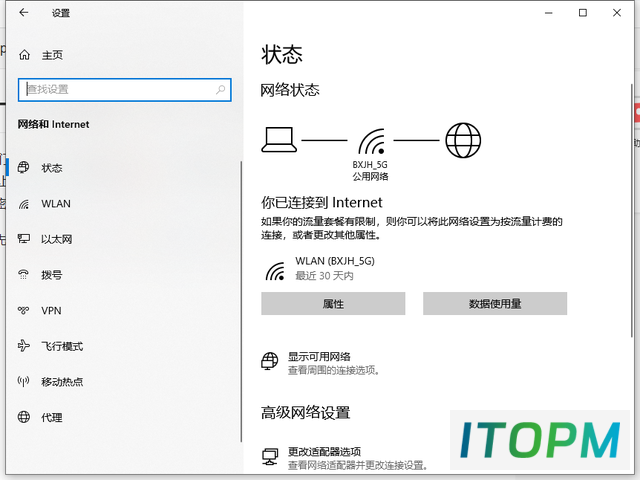Click the search magnifier icon
Screen dimensions: 640x480
coord(220,89)
